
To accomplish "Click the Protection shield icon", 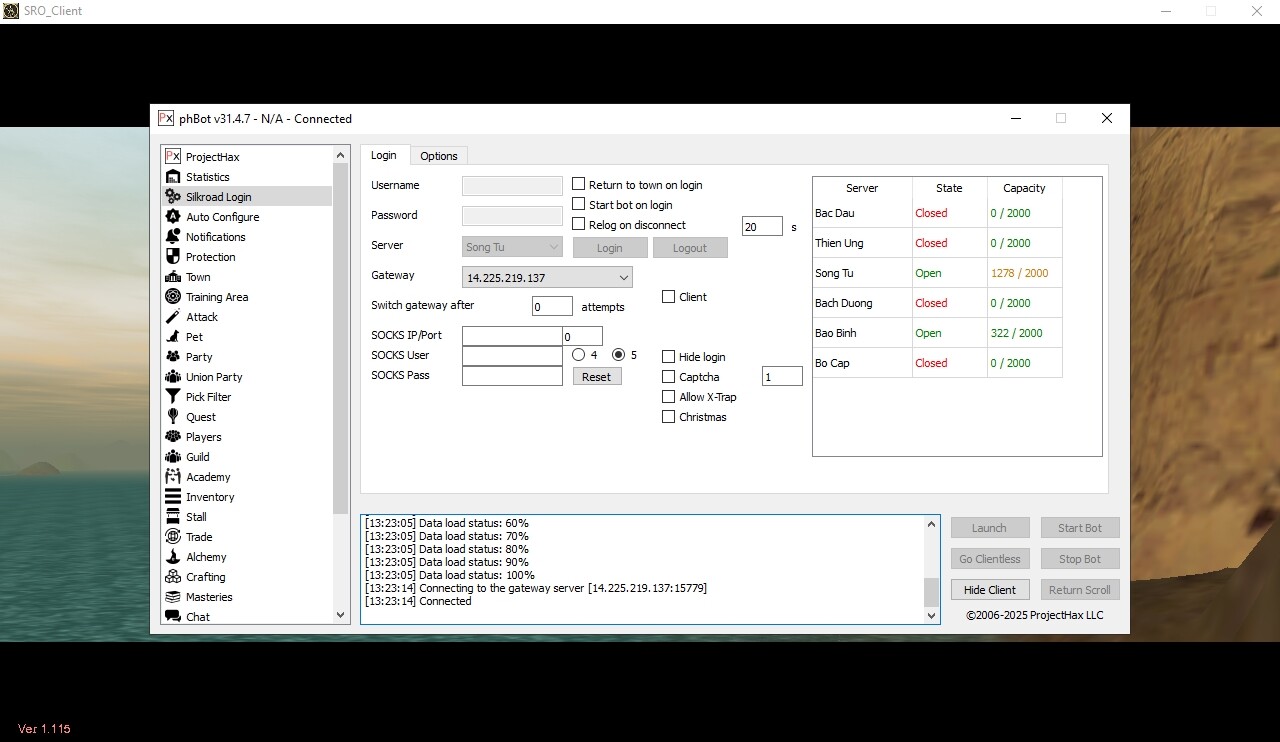I will pyautogui.click(x=173, y=257).
